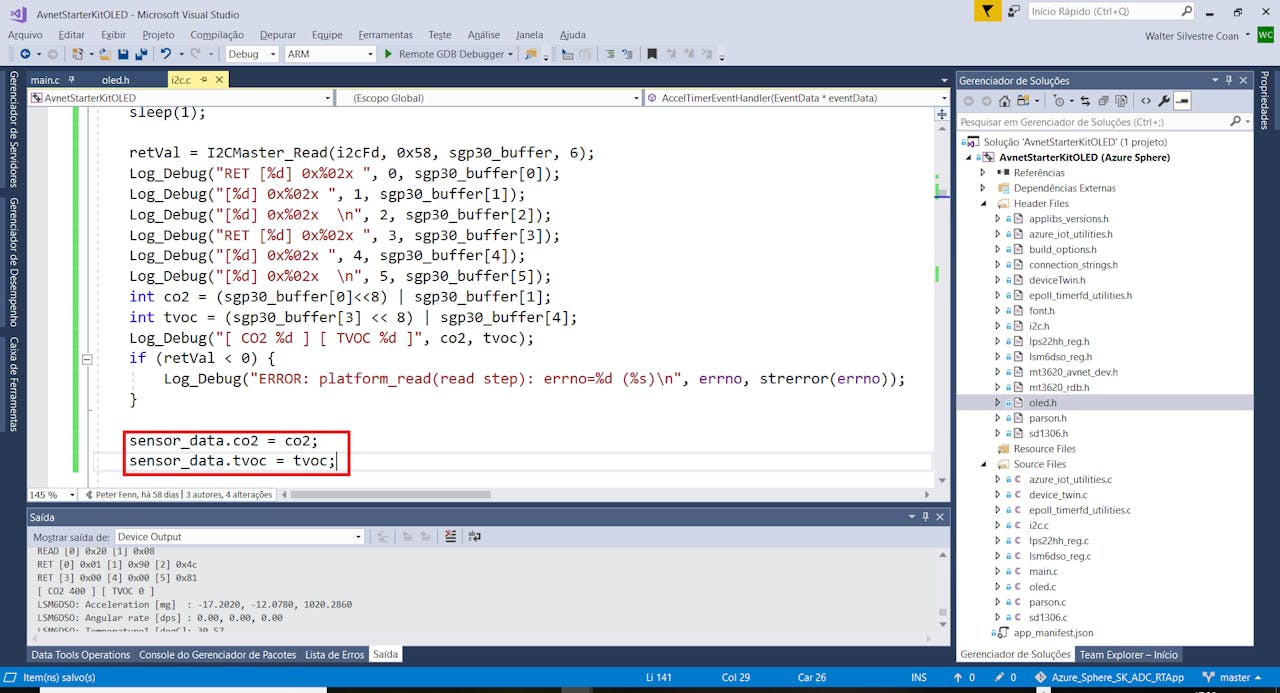Switch to the Lista de Erros tab
Screen dimensions: 1280x693
(x=334, y=655)
